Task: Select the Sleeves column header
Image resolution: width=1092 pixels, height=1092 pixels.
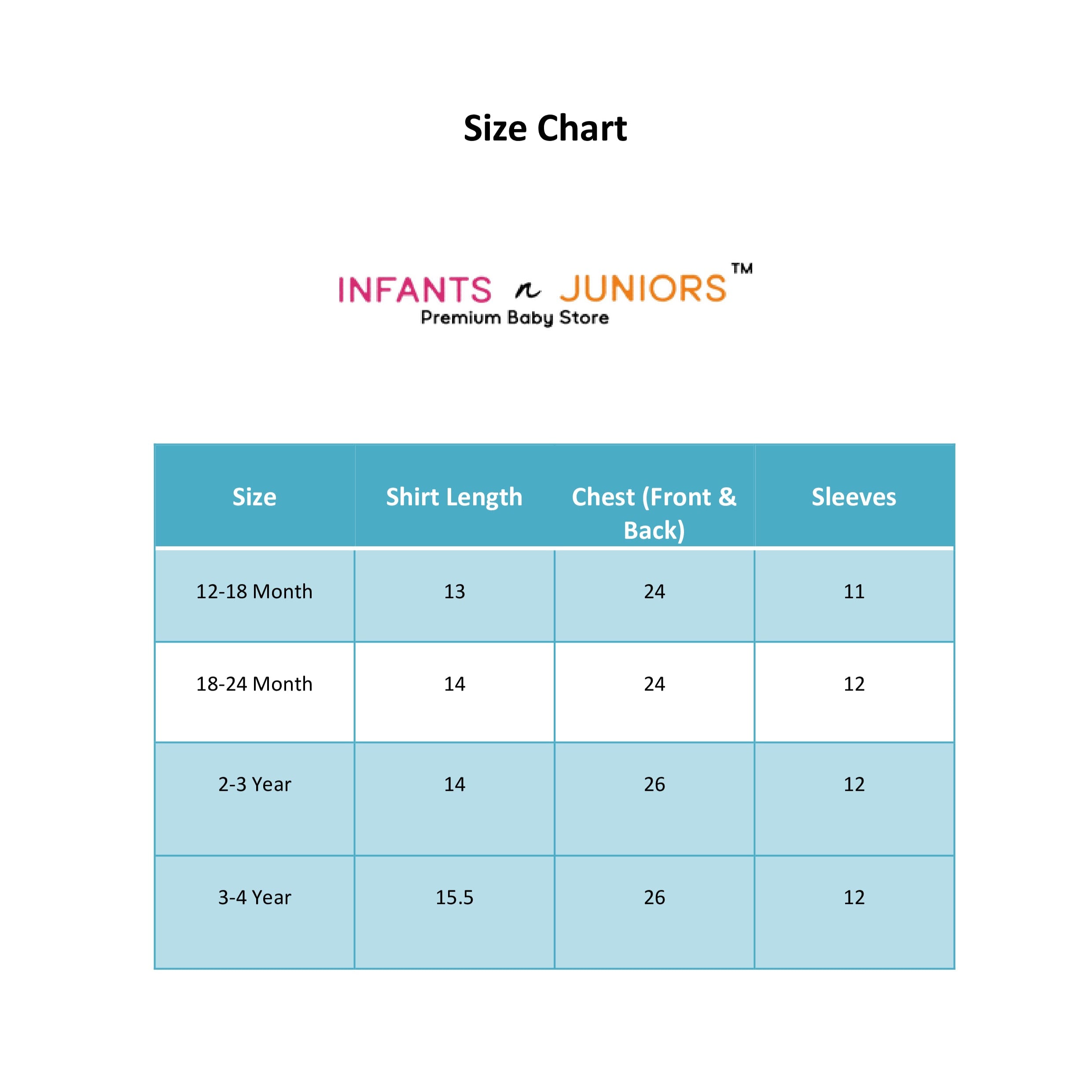Action: [x=853, y=497]
